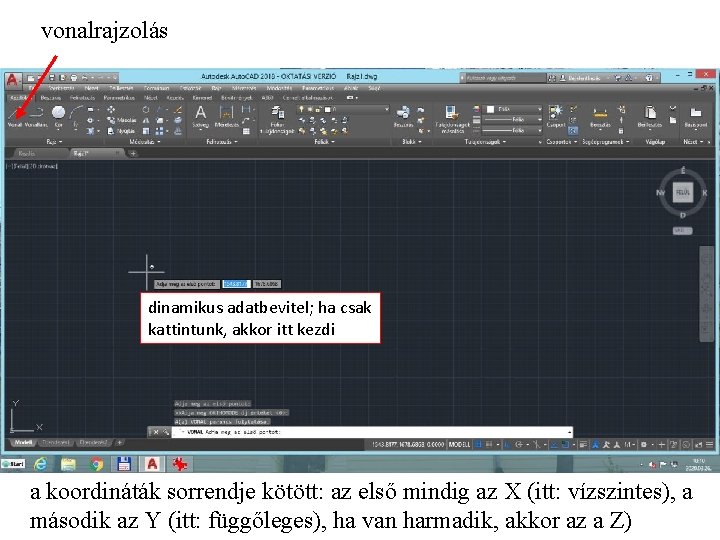Open Internet Explorer from the taskbar

point(40,464)
